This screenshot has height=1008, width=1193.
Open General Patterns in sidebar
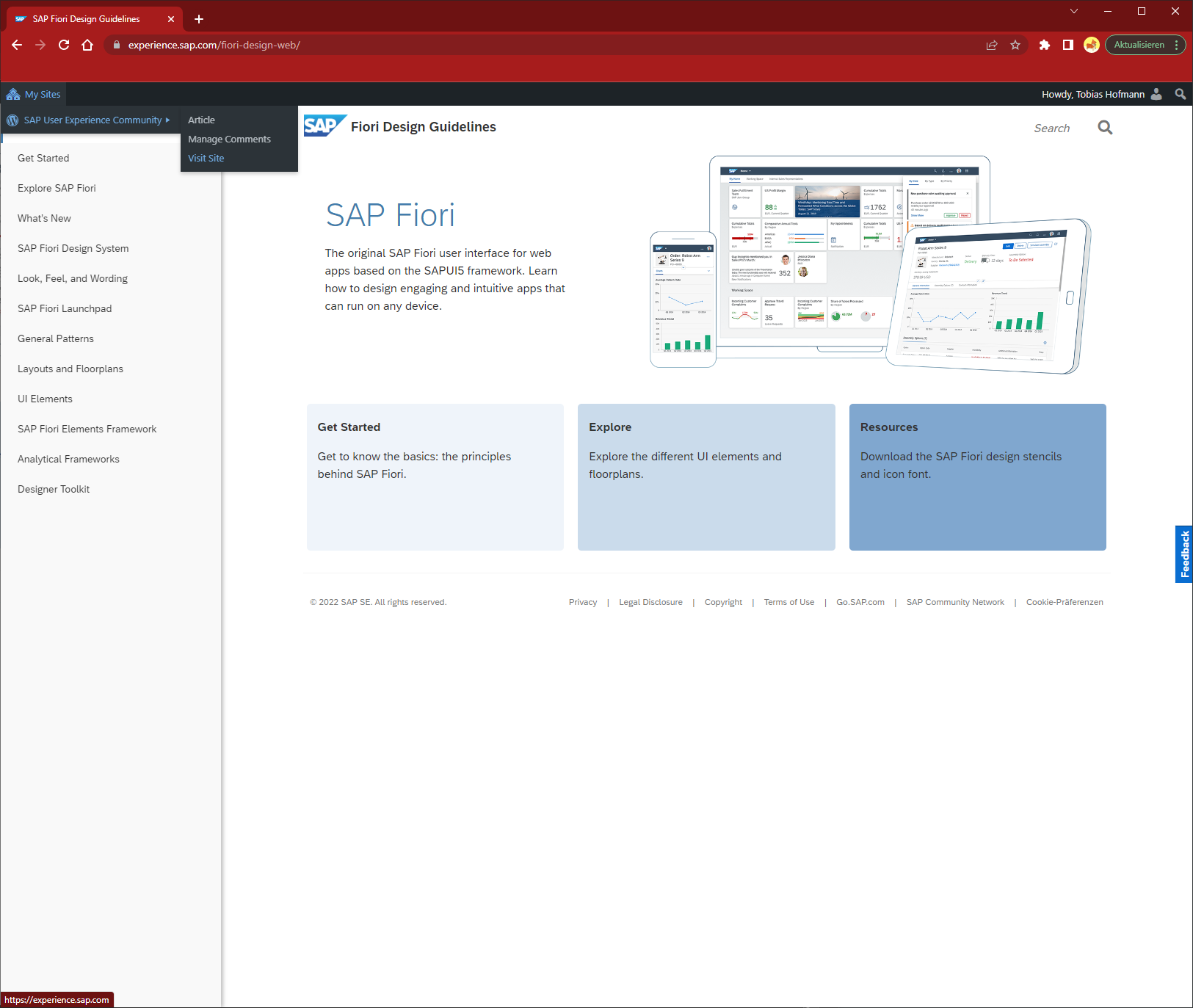point(56,338)
